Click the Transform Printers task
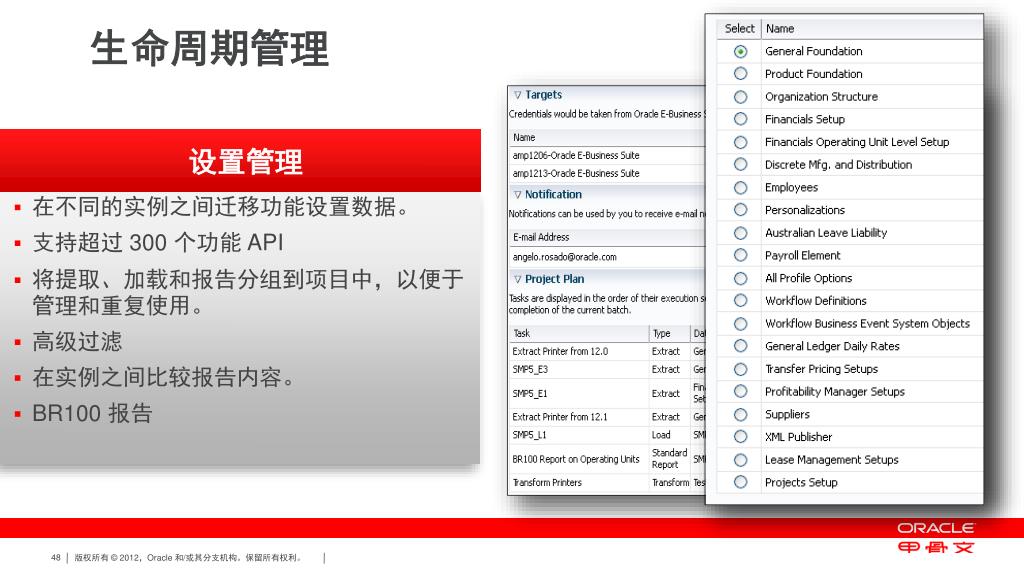Screen dimensions: 1024x576 point(547,483)
